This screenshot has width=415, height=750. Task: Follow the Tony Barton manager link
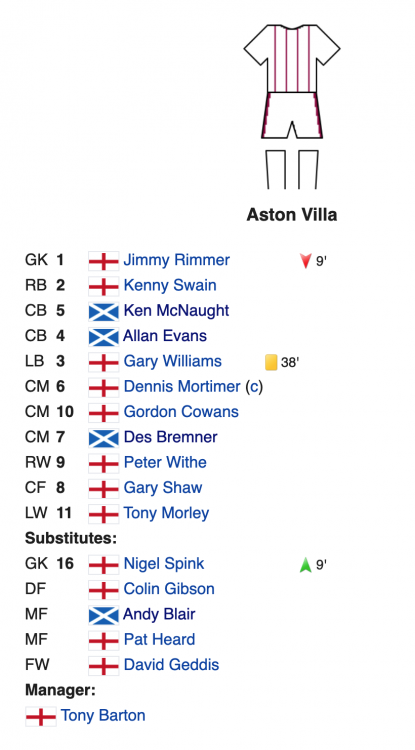[103, 716]
